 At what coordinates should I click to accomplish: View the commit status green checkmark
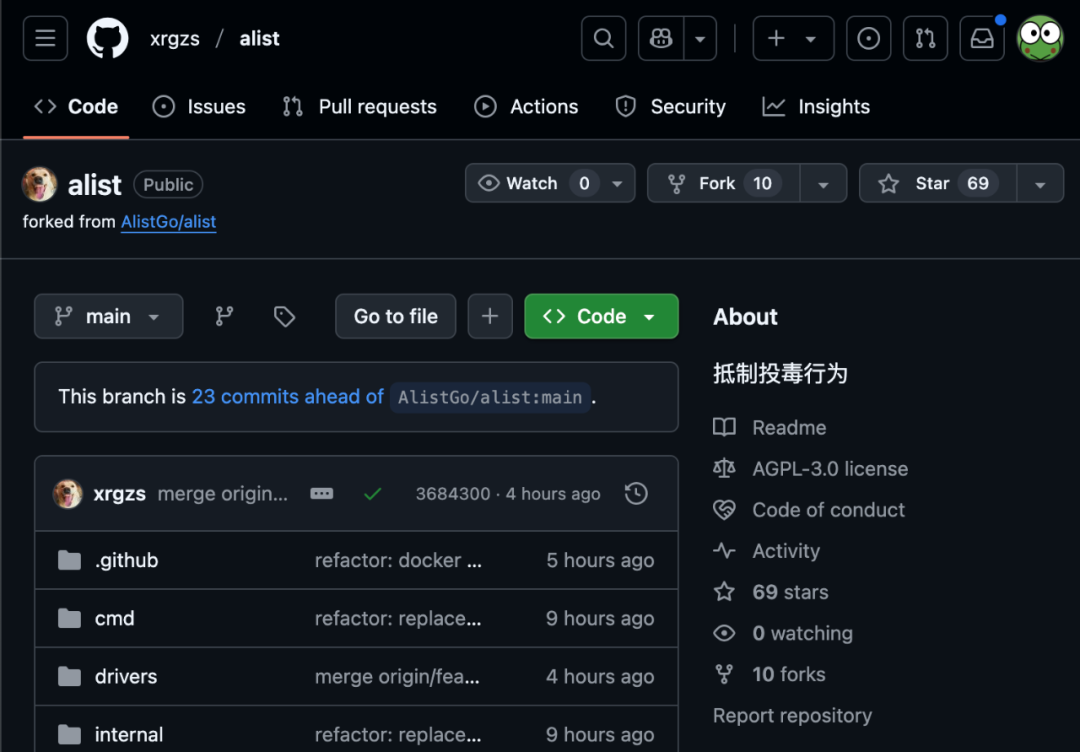tap(373, 494)
